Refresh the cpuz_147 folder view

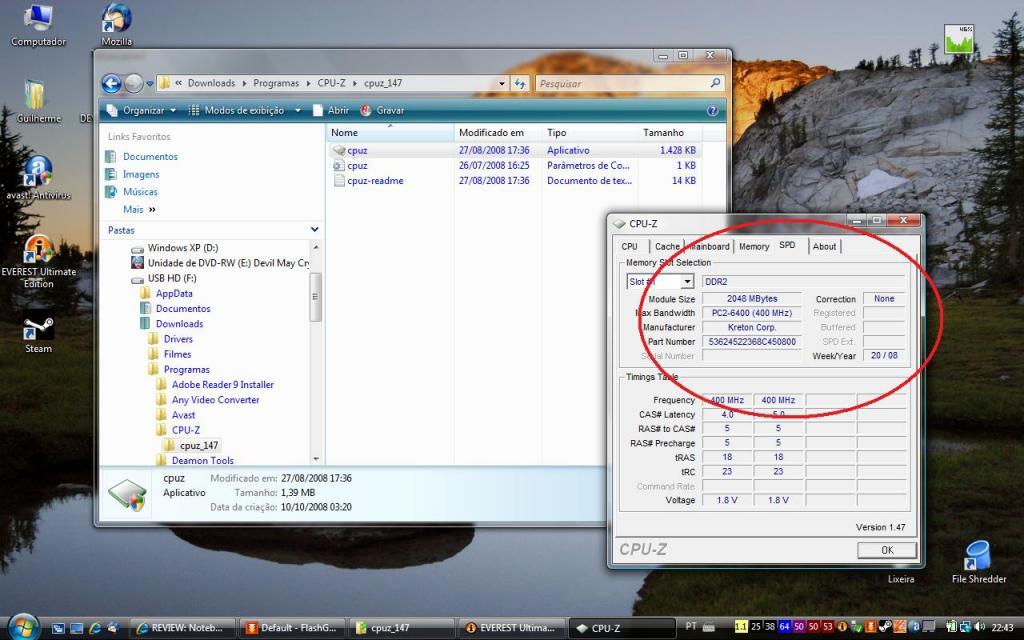(520, 83)
